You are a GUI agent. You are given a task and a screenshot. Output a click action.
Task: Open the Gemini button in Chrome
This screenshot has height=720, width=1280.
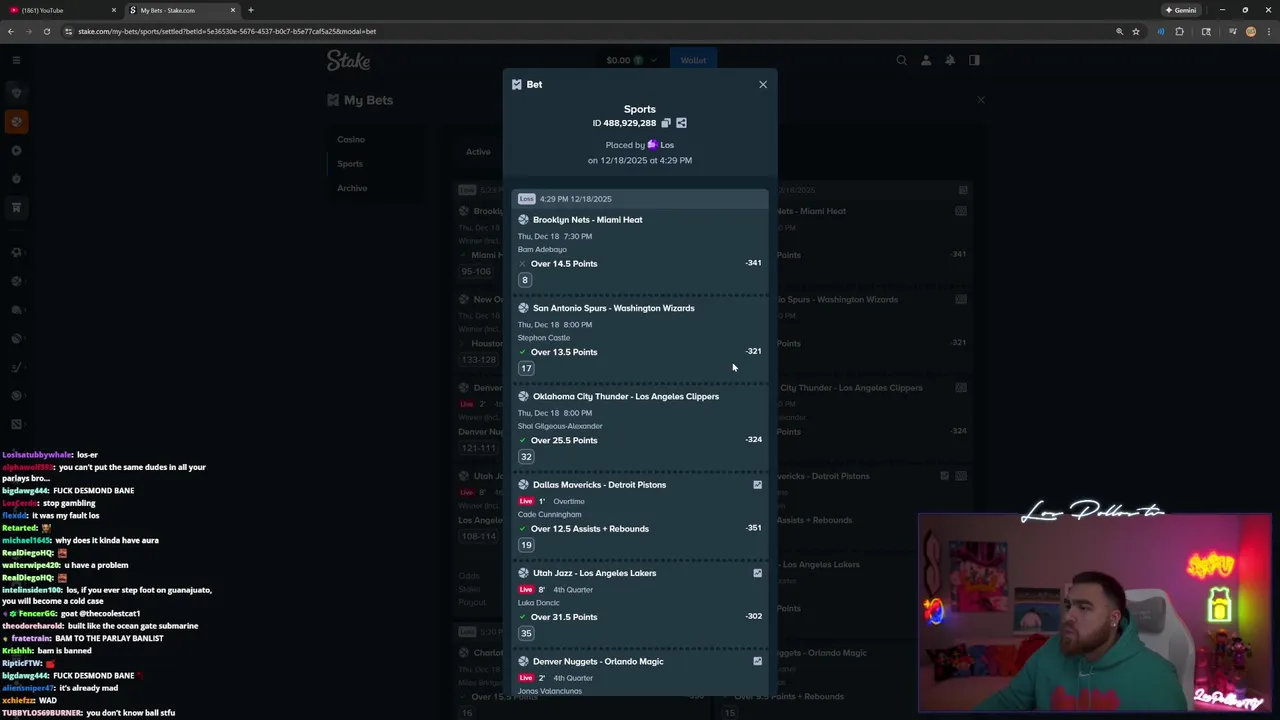[1181, 10]
